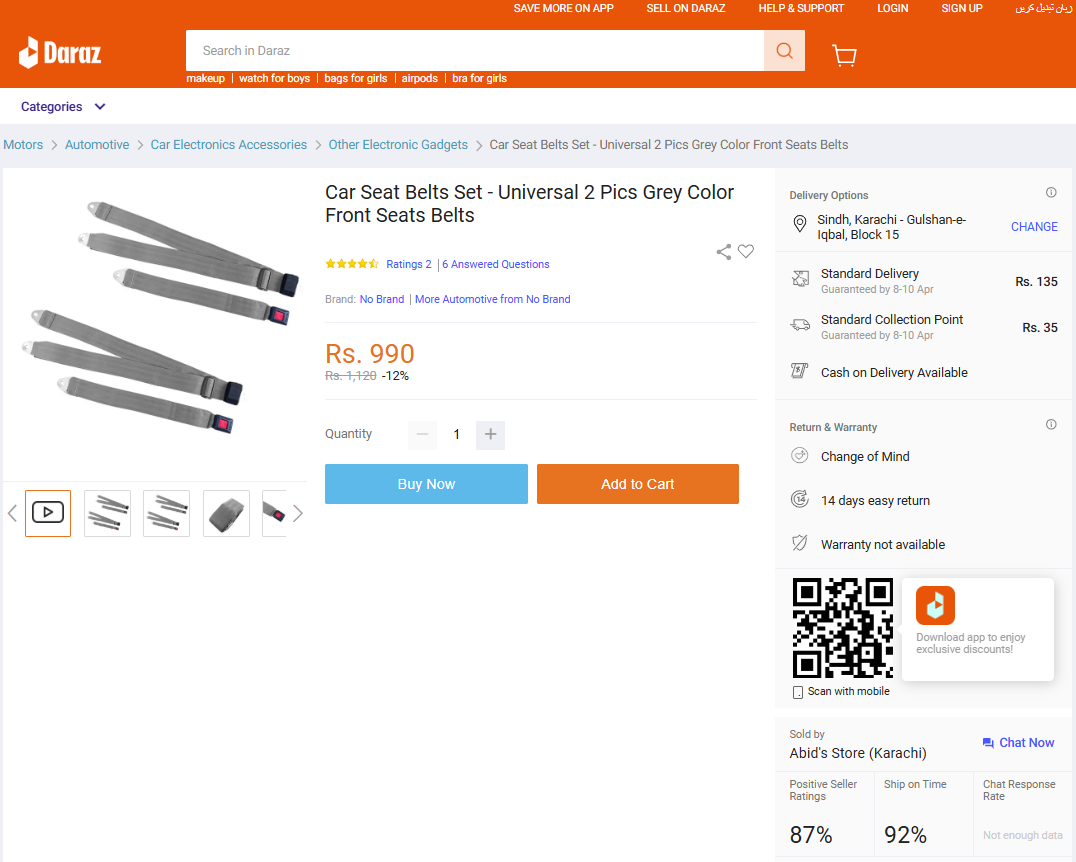This screenshot has width=1076, height=862.
Task: Click CHANGE delivery location
Action: (x=1034, y=226)
